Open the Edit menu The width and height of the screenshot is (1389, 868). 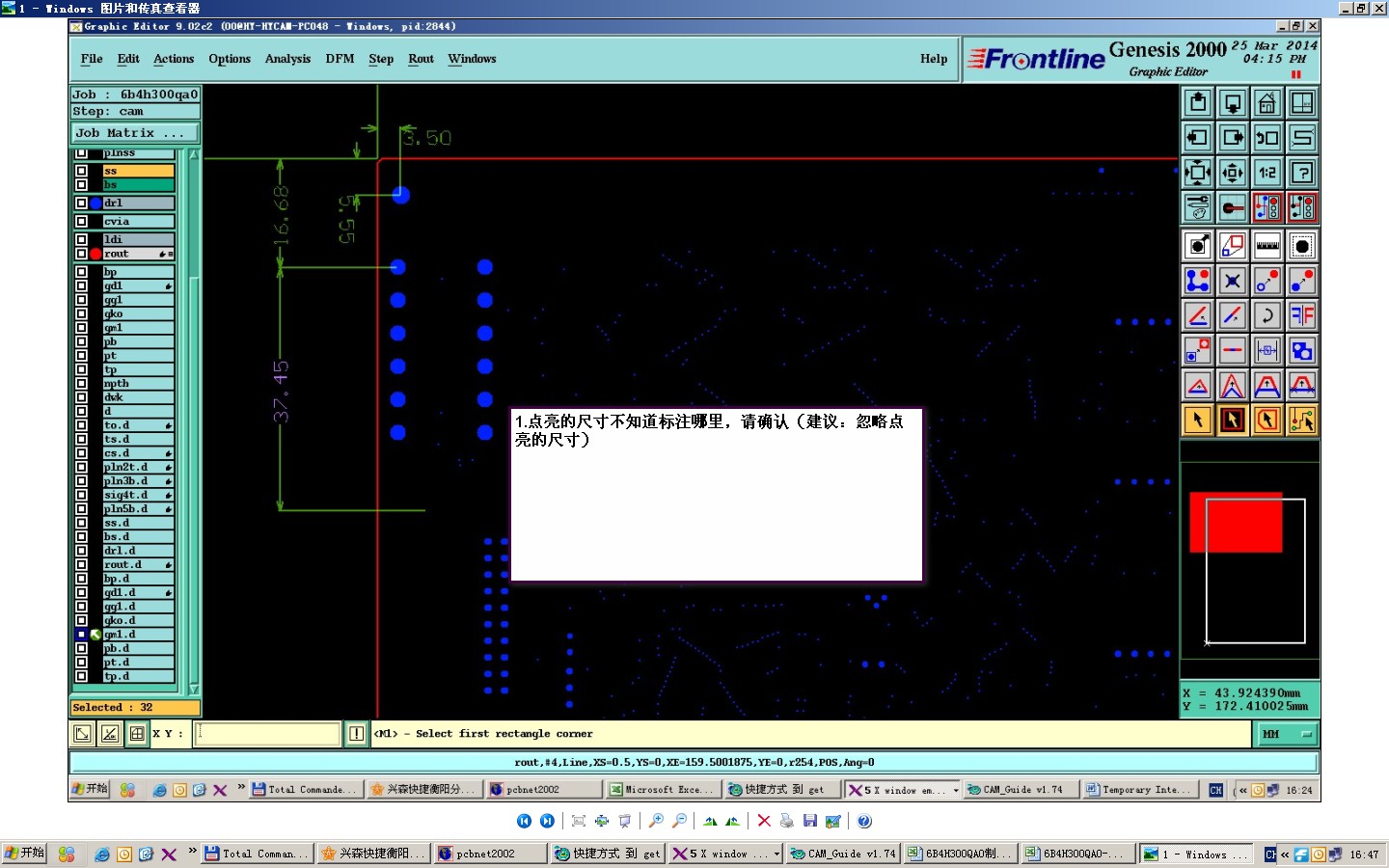(x=128, y=59)
